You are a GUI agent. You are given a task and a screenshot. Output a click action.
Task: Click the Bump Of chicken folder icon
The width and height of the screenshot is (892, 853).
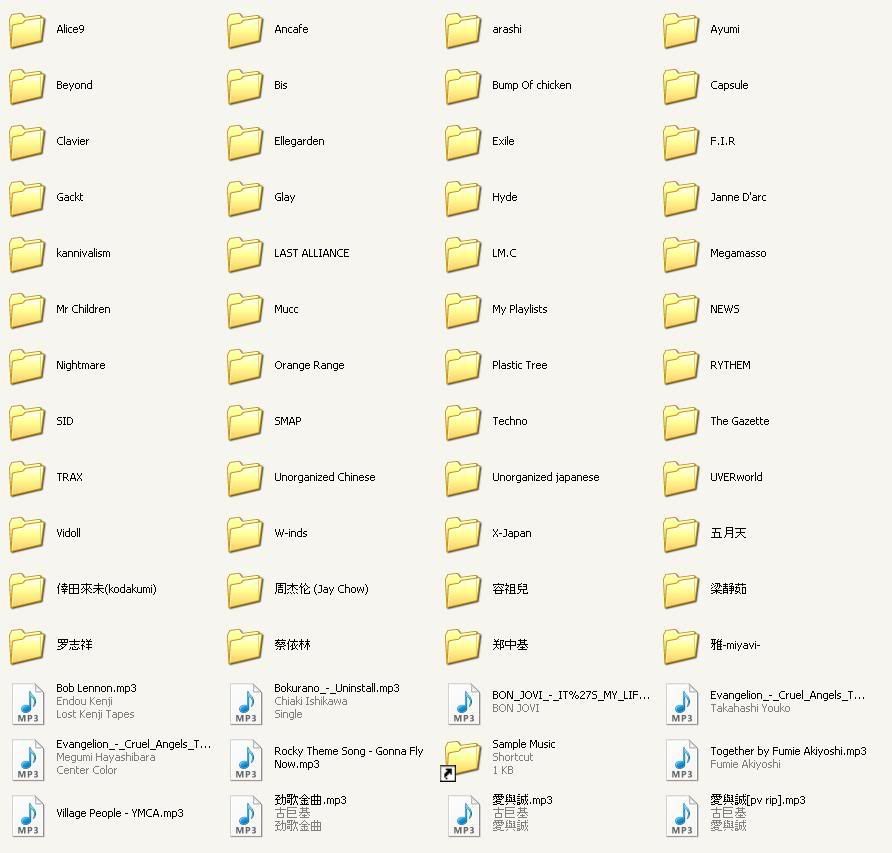pos(462,86)
